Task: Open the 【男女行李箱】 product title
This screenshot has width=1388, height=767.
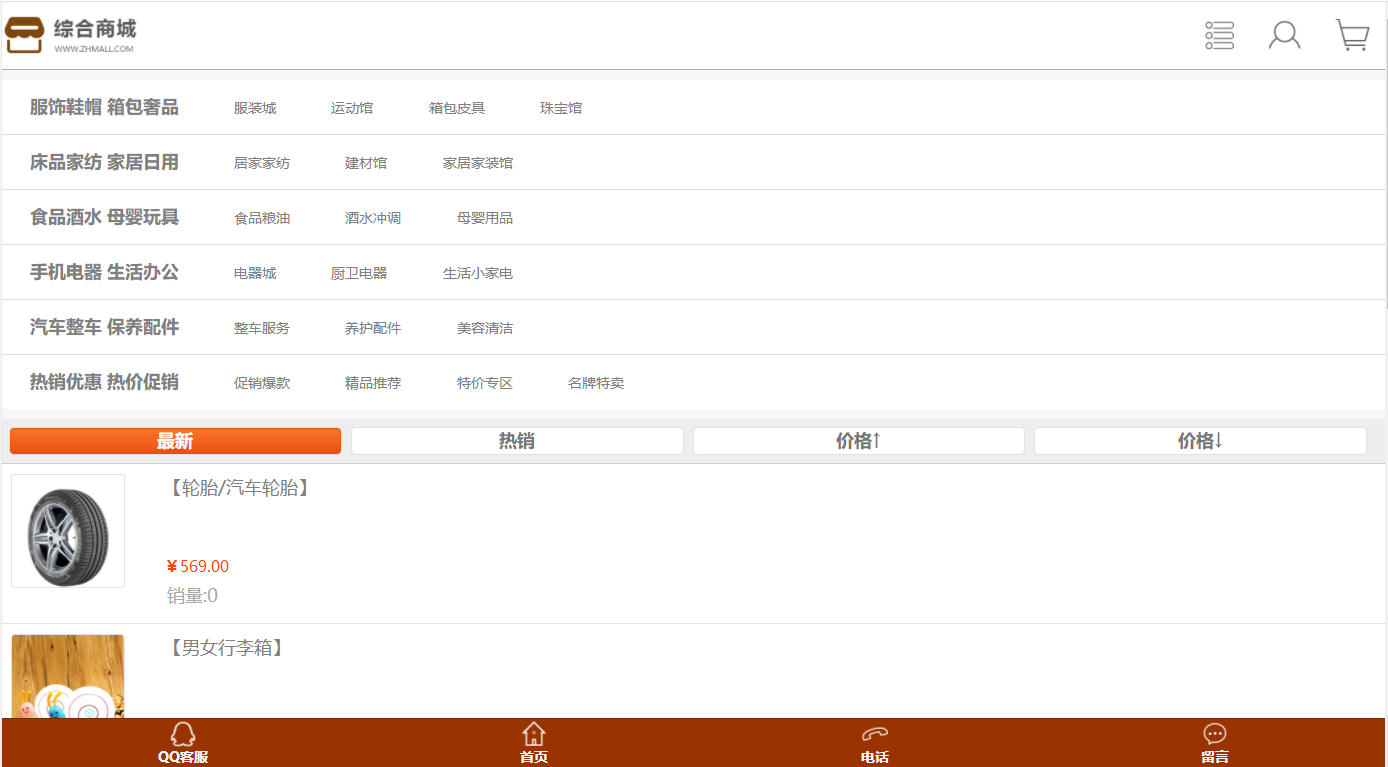Action: pos(226,648)
